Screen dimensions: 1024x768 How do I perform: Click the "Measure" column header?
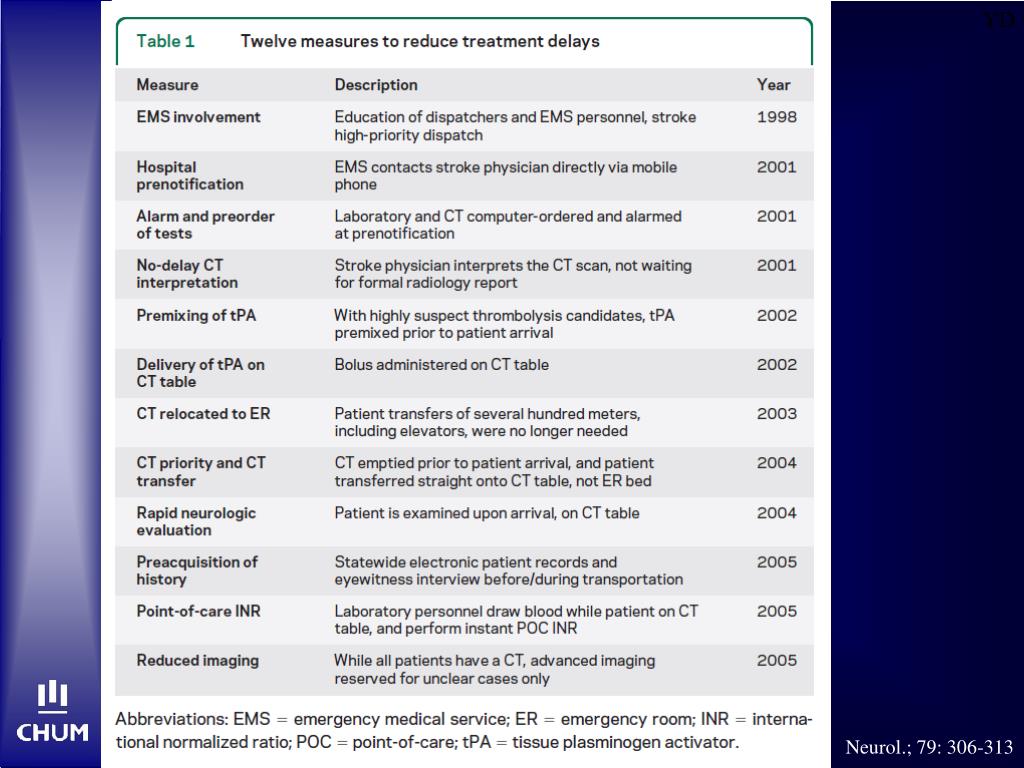click(x=167, y=85)
